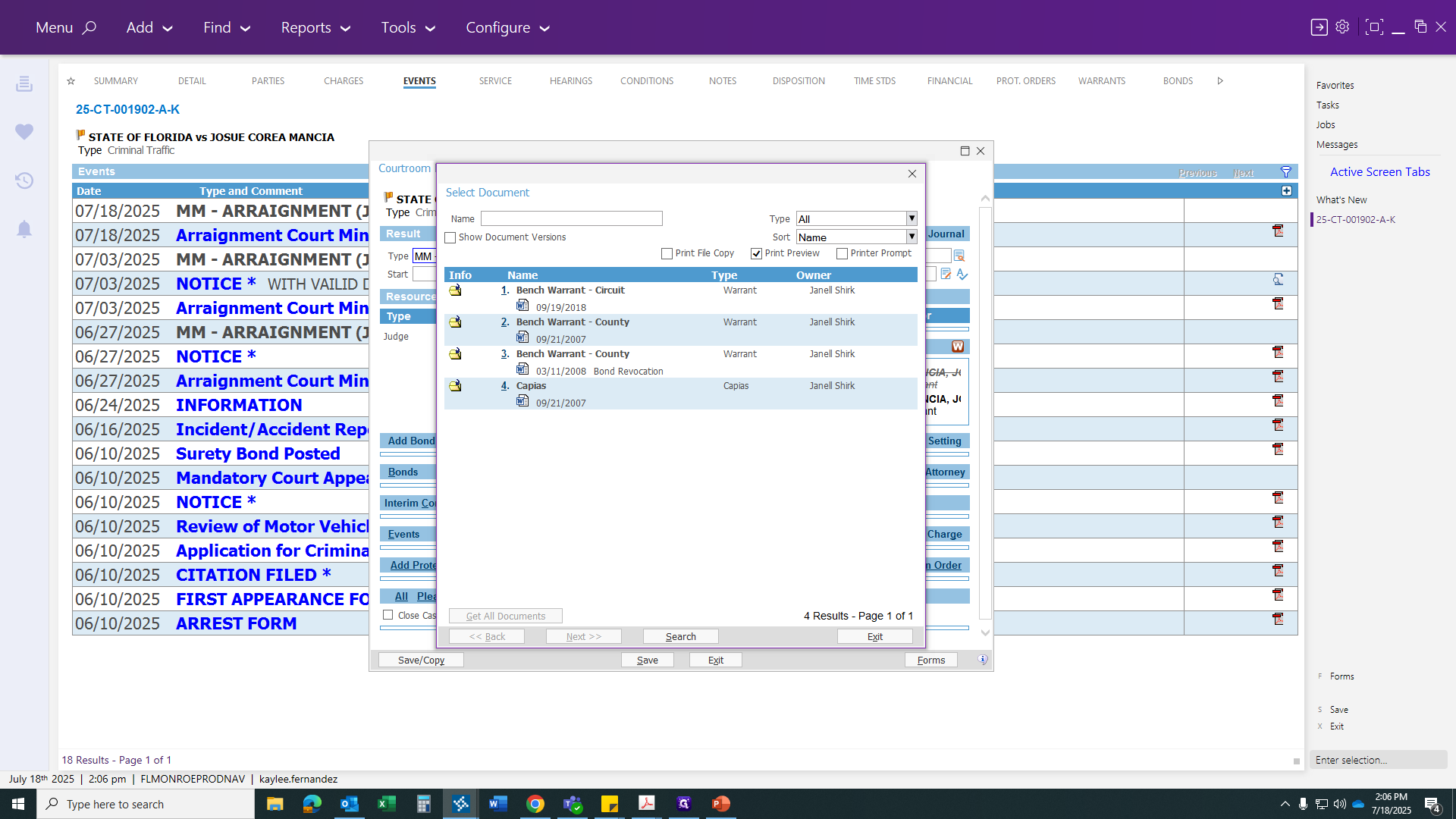Show more tabs with right arrow after BONDS
This screenshot has width=1456, height=819.
[x=1220, y=81]
